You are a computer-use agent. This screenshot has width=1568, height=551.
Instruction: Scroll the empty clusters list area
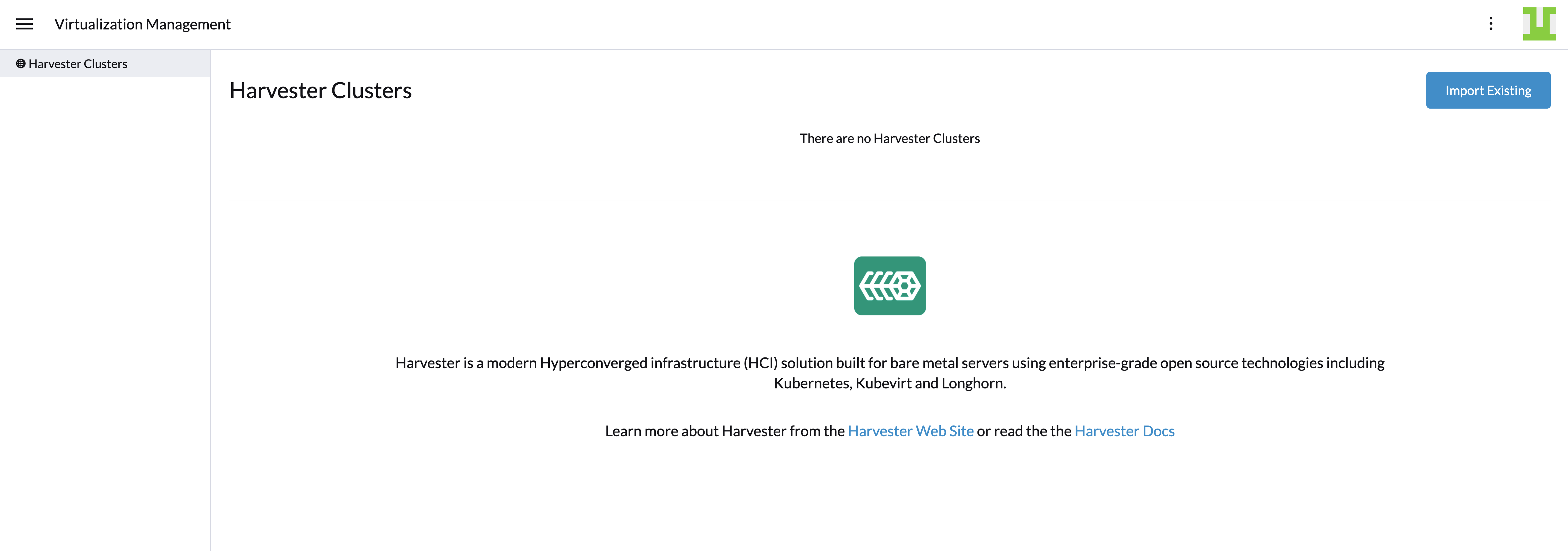[889, 137]
